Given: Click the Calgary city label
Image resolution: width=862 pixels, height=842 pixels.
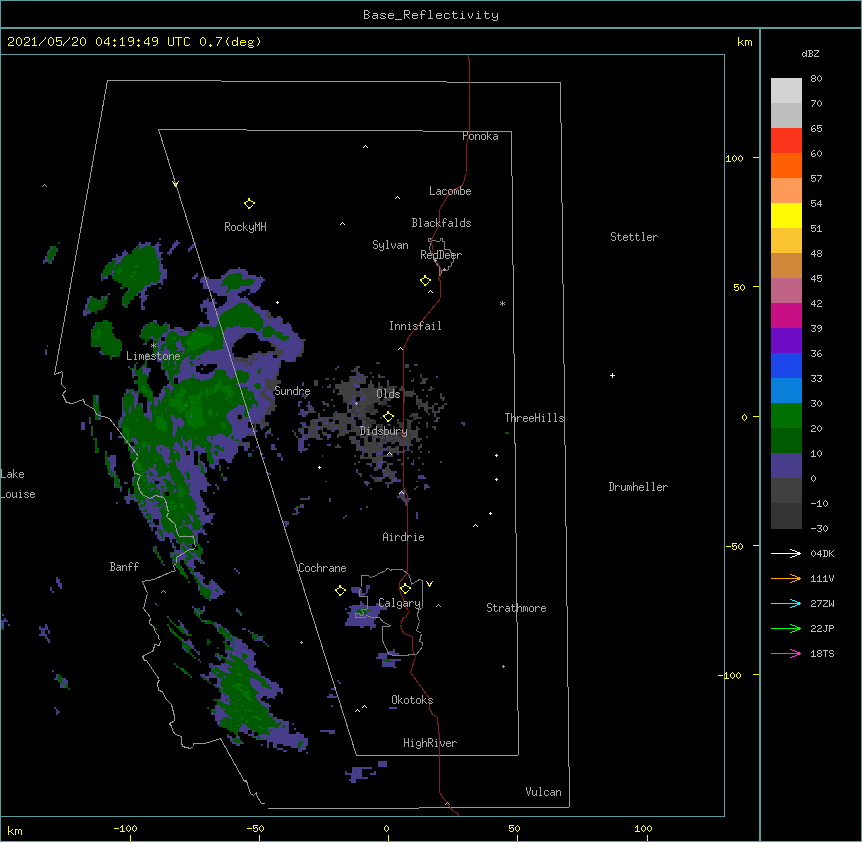Looking at the screenshot, I should 400,603.
